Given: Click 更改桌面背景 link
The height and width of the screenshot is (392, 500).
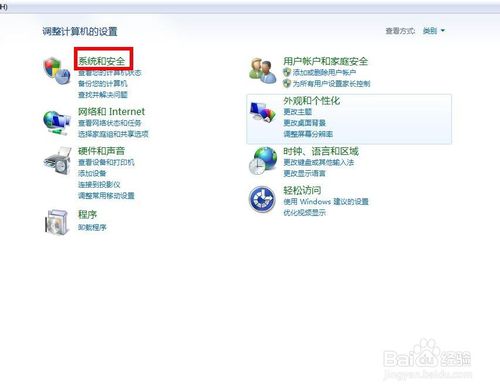Looking at the screenshot, I should [304, 123].
